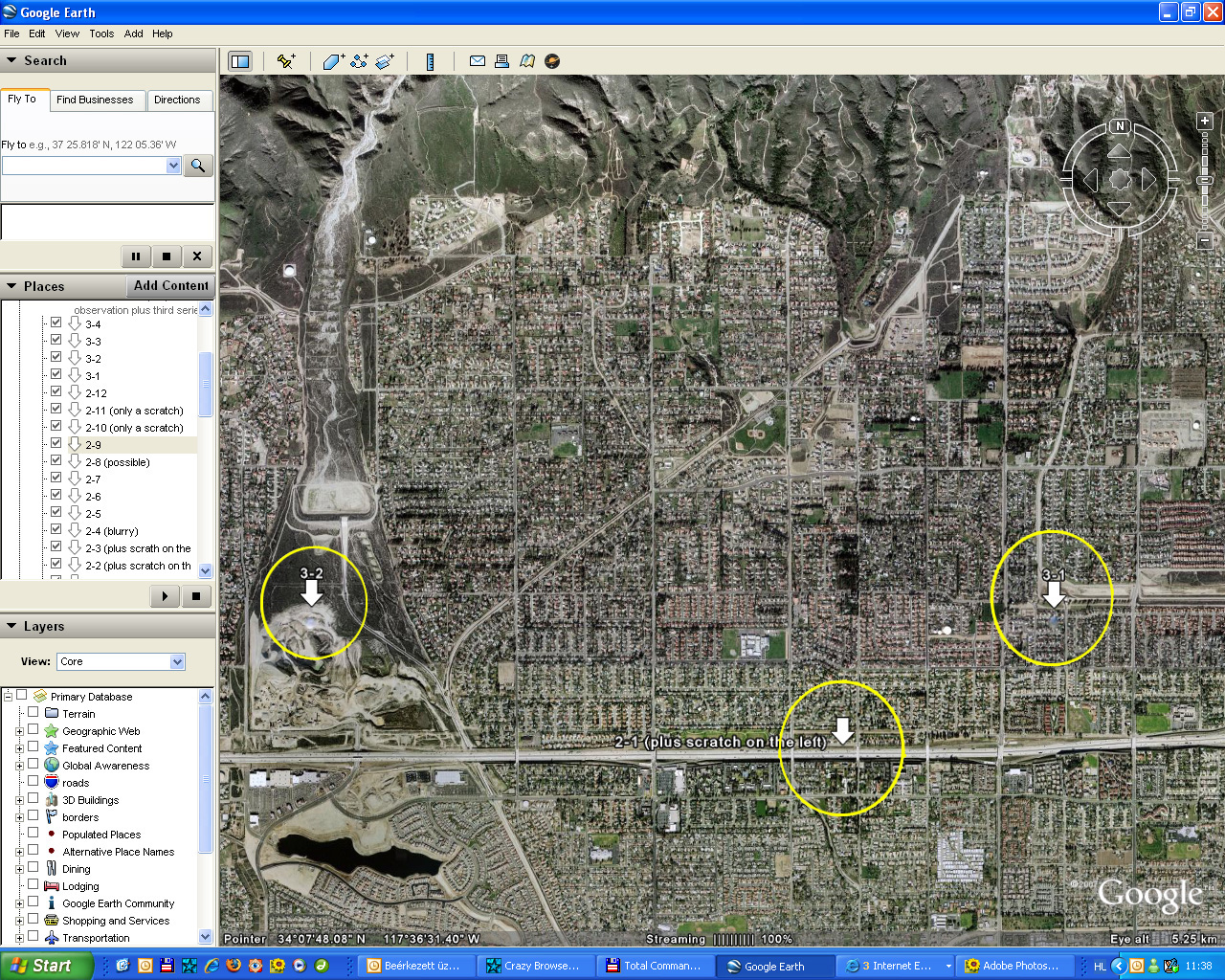Click the Add Image Overlay icon
Screen dimensions: 1225x980
(x=385, y=61)
